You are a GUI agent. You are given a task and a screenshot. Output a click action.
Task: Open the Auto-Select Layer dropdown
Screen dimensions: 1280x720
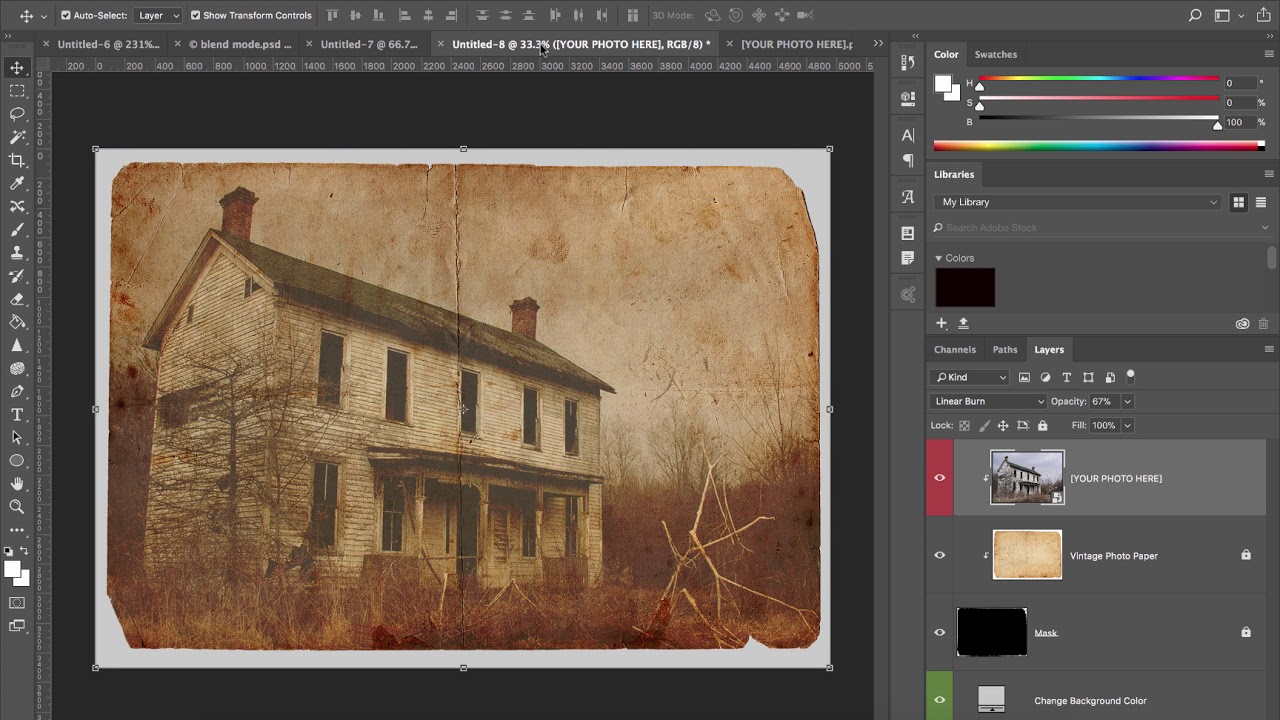(x=158, y=15)
